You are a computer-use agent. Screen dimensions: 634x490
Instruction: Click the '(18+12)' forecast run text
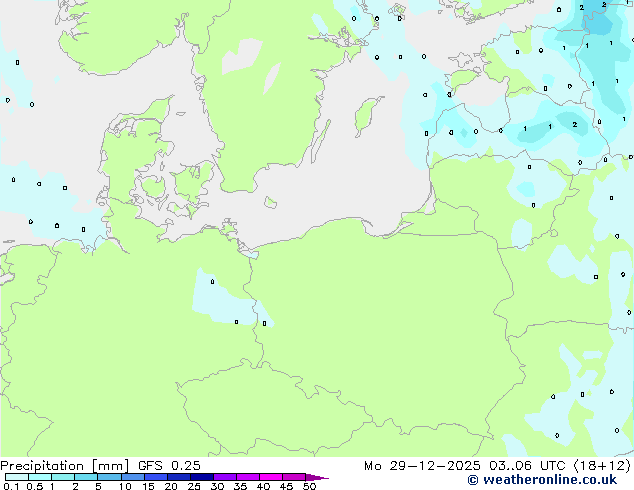(602, 466)
